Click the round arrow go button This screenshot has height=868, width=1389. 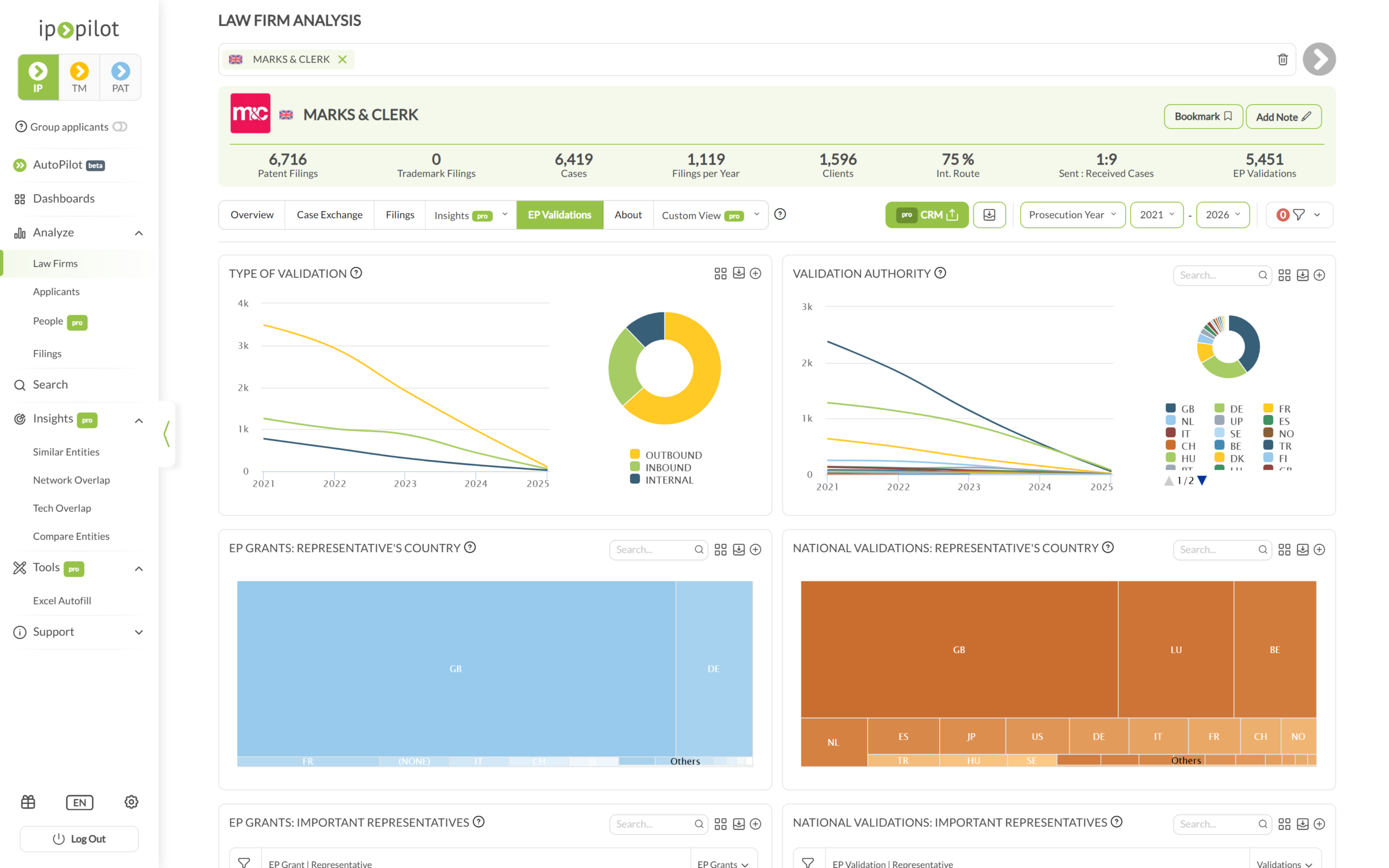coord(1319,59)
